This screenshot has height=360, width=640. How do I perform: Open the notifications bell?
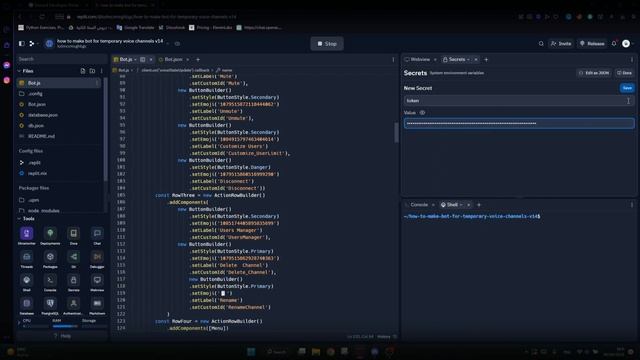click(x=613, y=43)
